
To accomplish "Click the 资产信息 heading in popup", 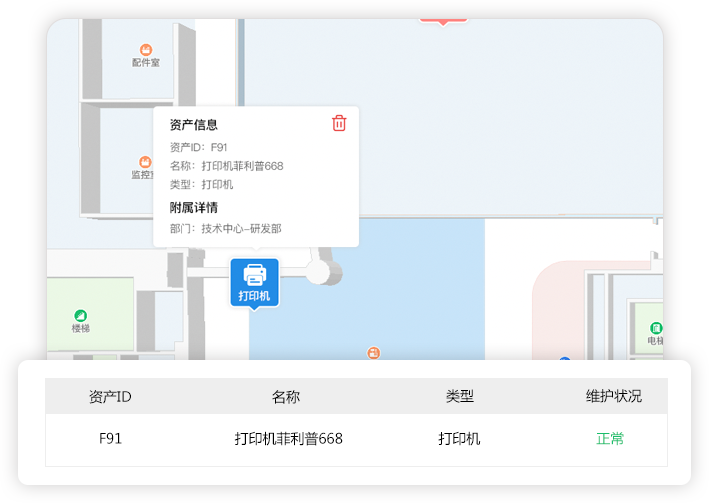I will coord(194,125).
